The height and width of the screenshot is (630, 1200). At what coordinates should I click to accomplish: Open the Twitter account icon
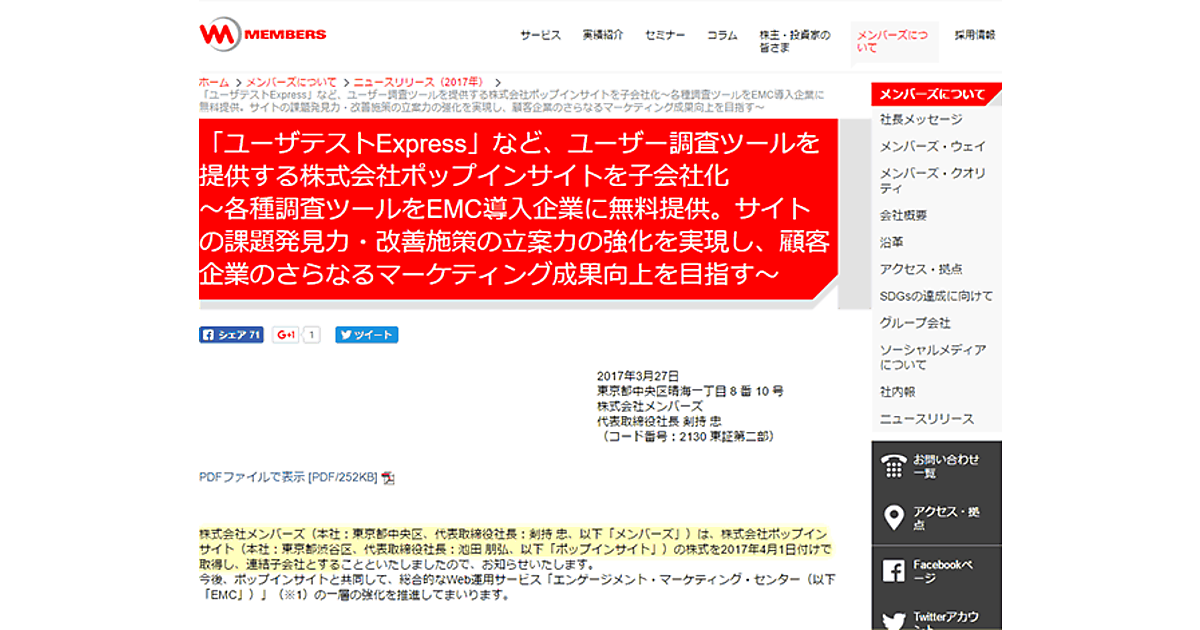pos(893,620)
